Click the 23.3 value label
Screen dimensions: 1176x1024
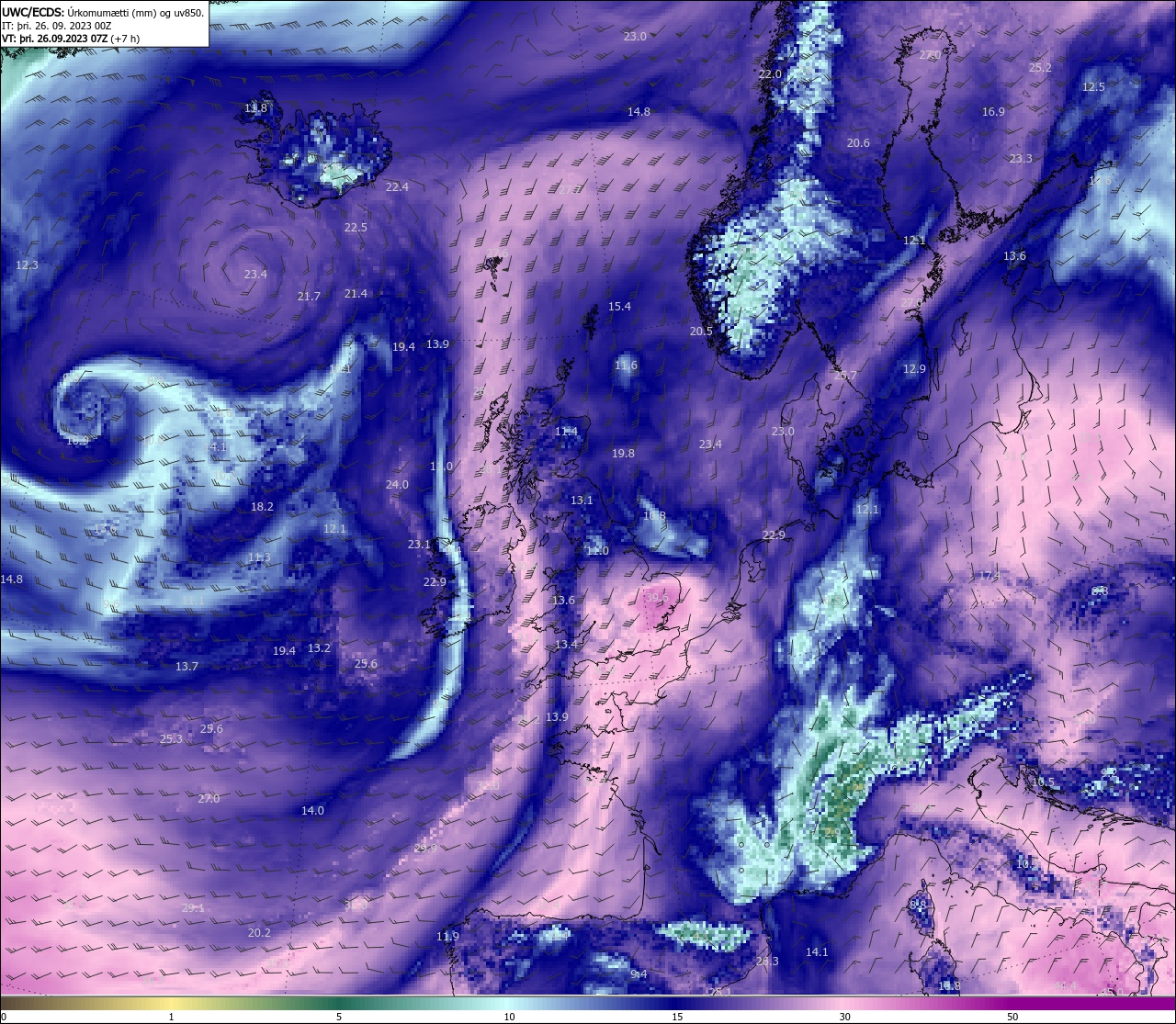point(1021,159)
